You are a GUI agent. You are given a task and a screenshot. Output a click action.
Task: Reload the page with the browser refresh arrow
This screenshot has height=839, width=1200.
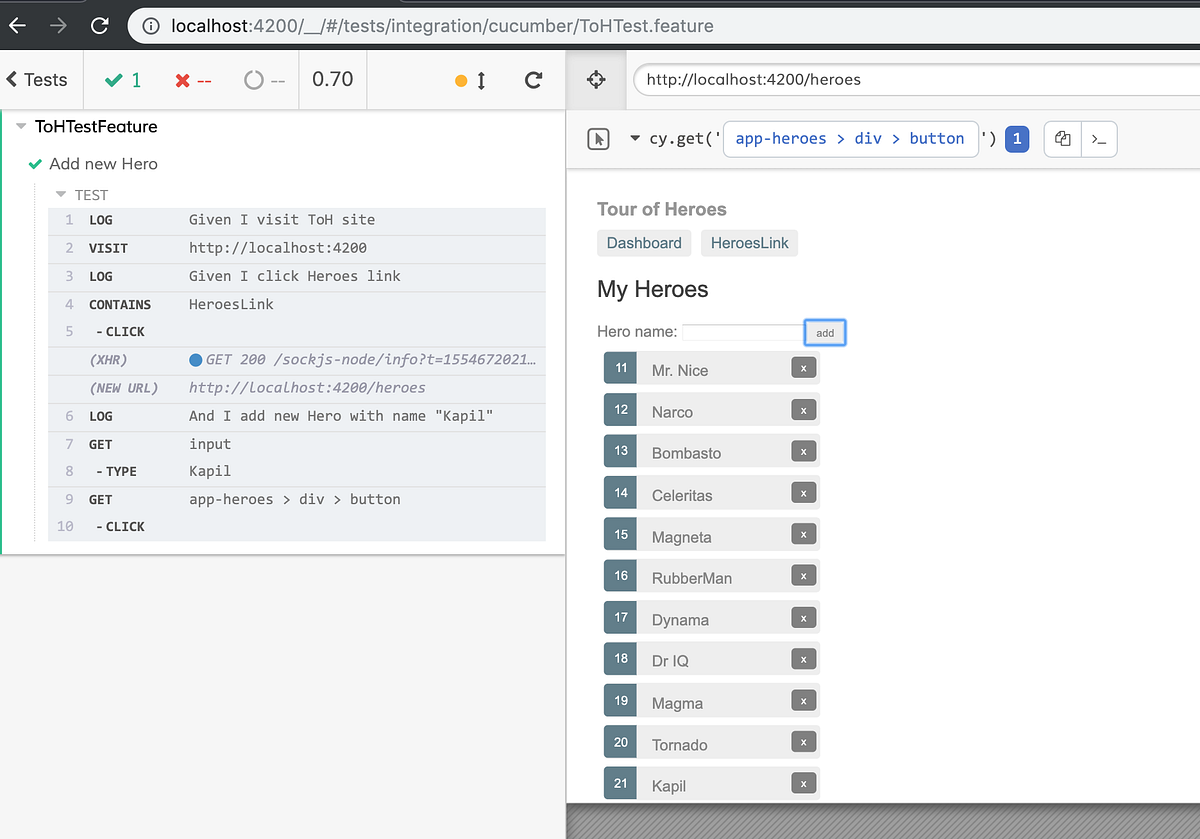click(x=99, y=25)
